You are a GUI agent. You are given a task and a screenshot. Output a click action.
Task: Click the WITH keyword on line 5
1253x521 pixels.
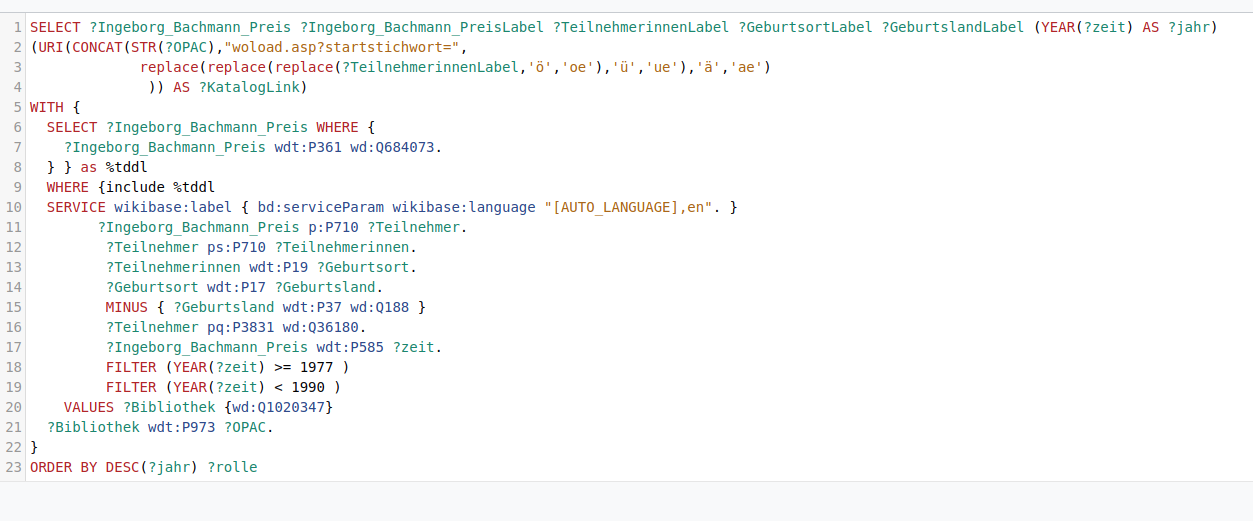pyautogui.click(x=46, y=107)
